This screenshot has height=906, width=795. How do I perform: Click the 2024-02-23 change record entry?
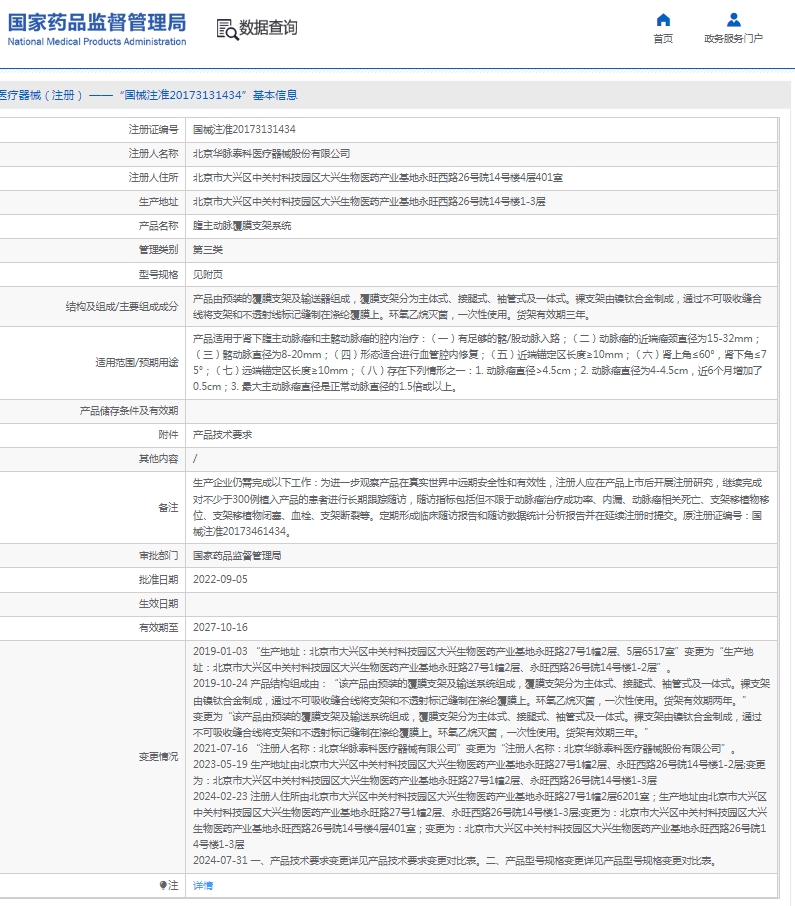click(x=480, y=820)
